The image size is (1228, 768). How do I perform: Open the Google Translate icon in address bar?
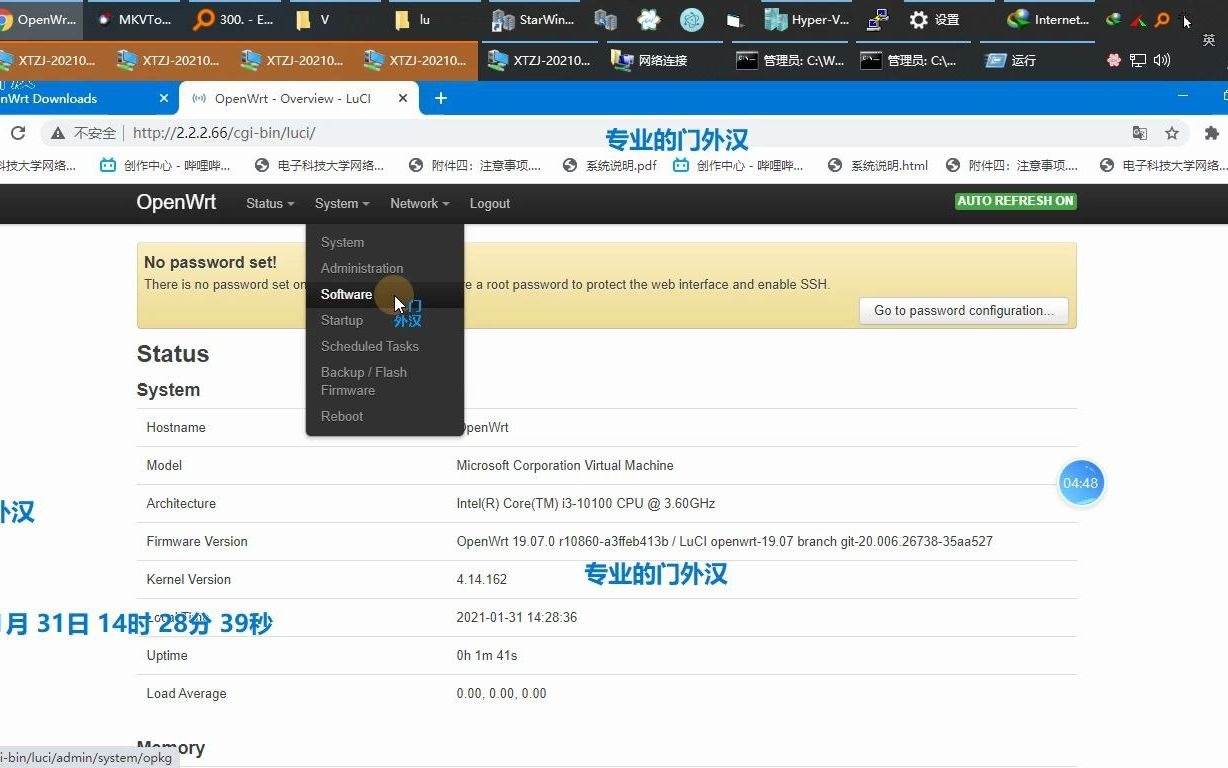click(1139, 133)
